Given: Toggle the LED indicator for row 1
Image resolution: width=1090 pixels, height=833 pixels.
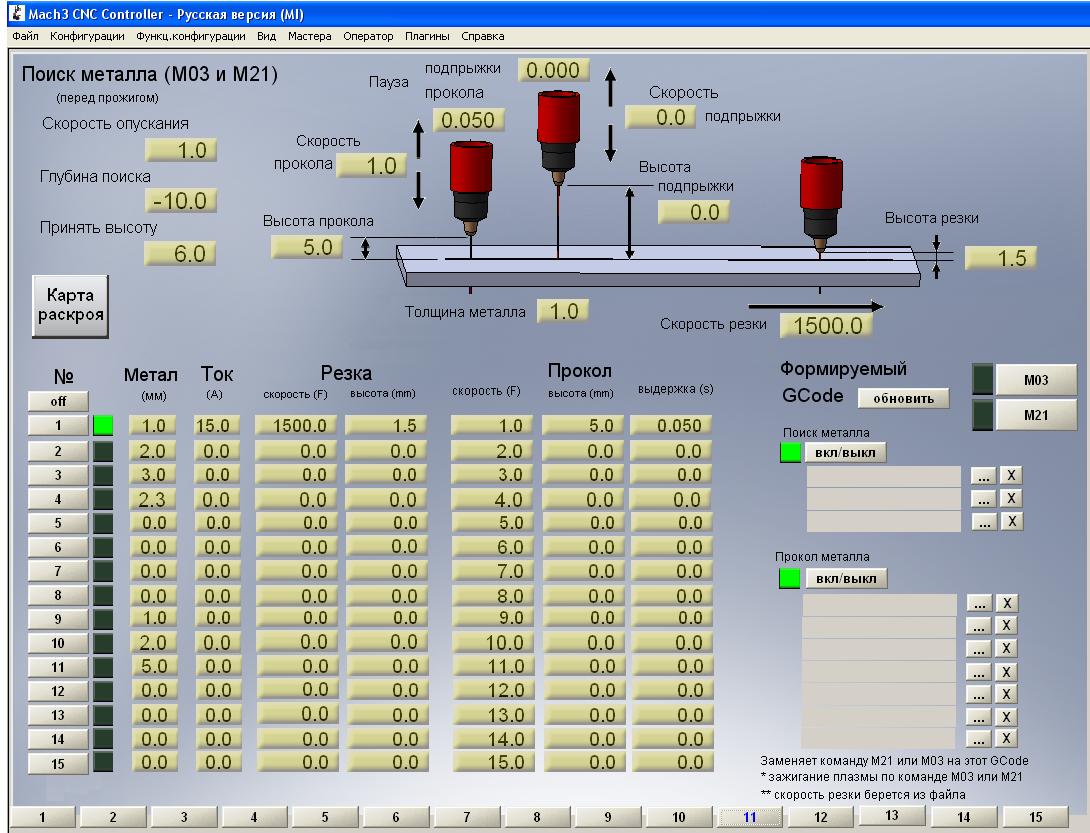Looking at the screenshot, I should 103,426.
